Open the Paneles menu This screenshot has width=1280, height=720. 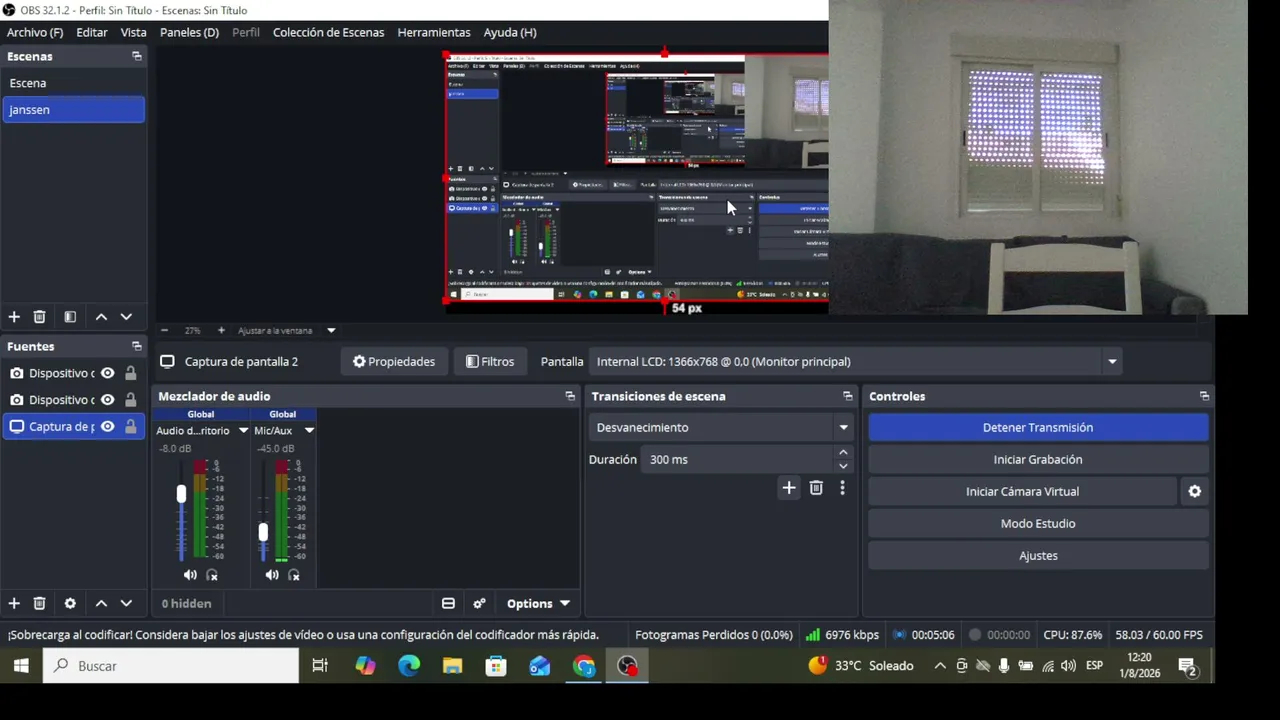189,32
